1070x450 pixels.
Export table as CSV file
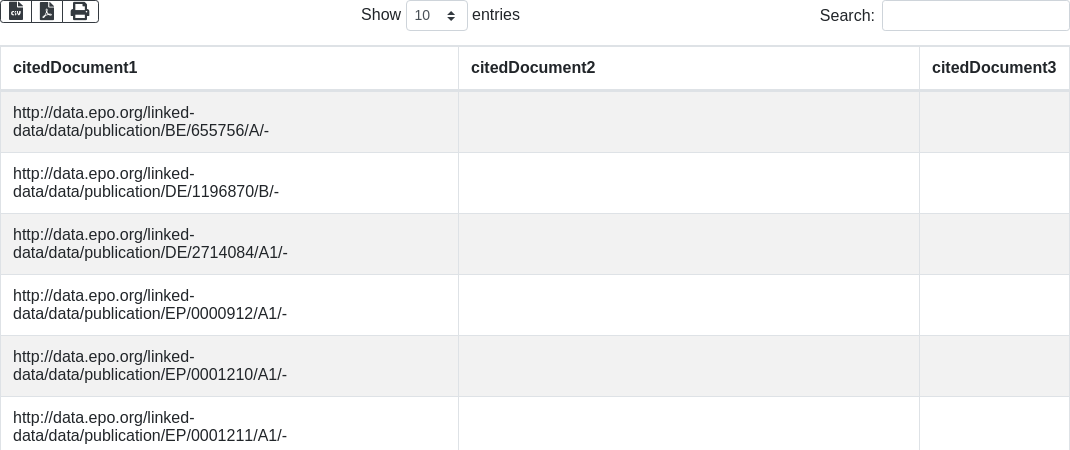(x=16, y=11)
